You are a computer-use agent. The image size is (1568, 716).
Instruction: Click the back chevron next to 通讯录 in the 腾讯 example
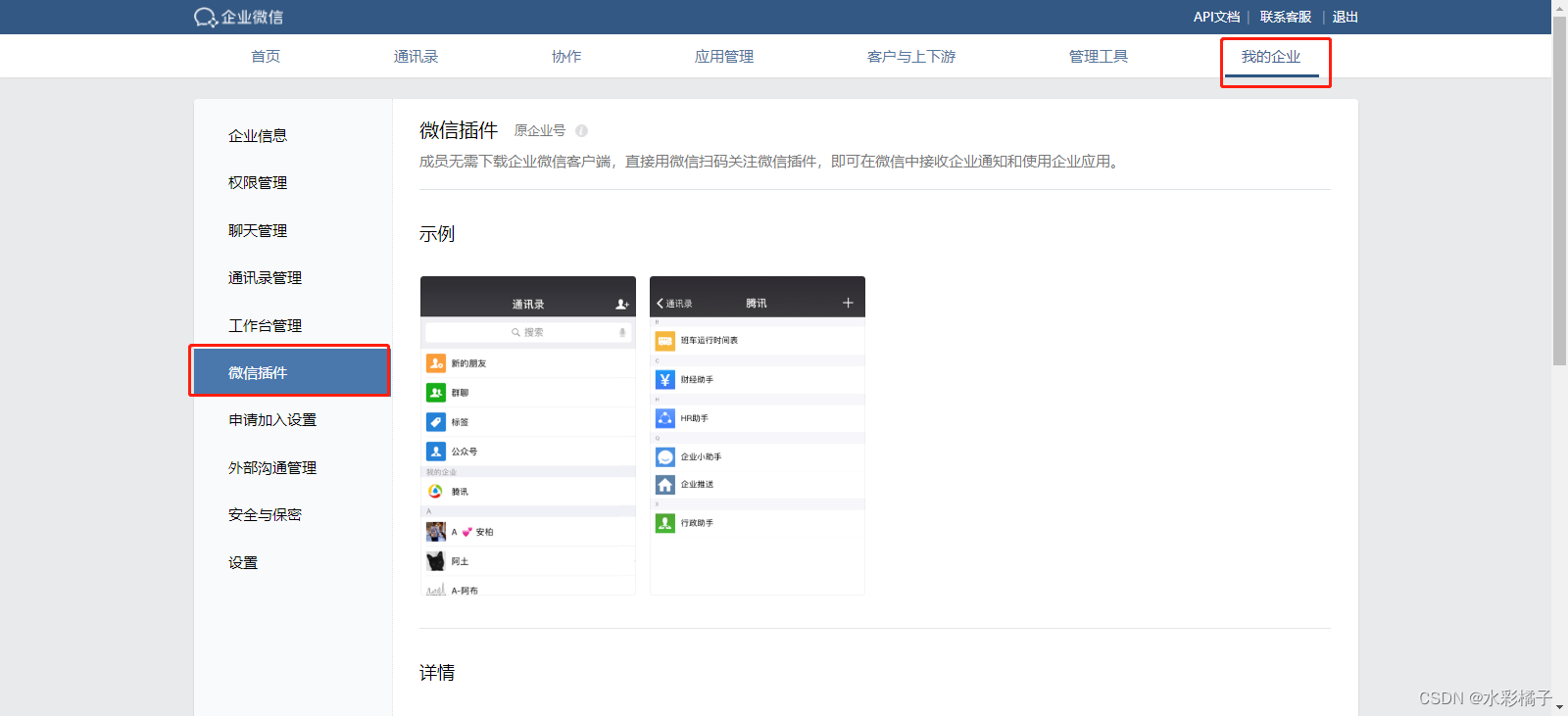tap(660, 304)
